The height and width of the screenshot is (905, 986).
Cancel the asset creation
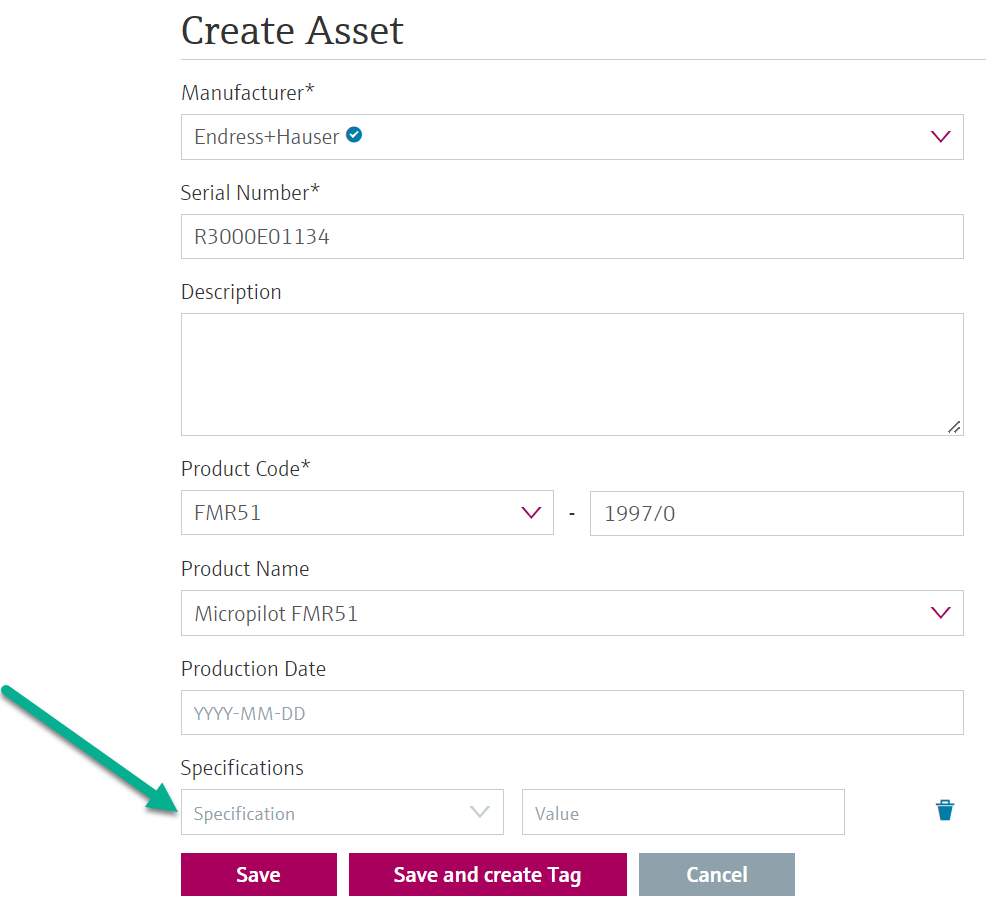pos(716,875)
